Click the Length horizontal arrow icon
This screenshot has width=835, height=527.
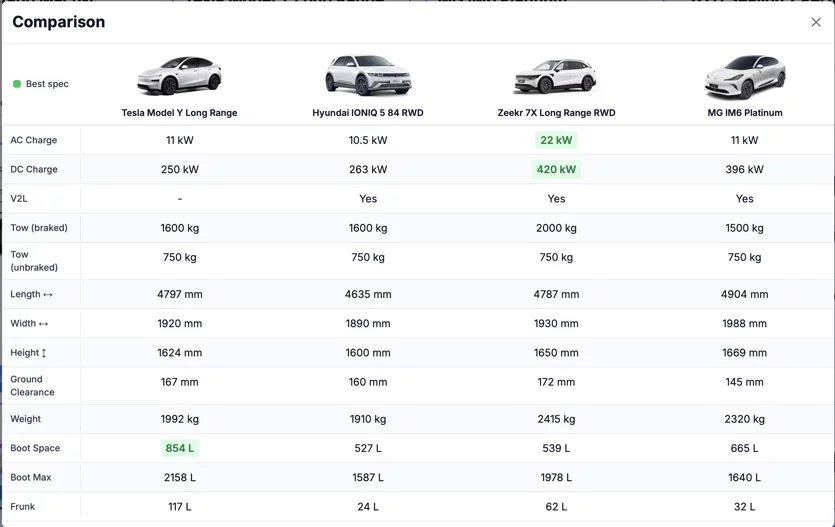48,294
